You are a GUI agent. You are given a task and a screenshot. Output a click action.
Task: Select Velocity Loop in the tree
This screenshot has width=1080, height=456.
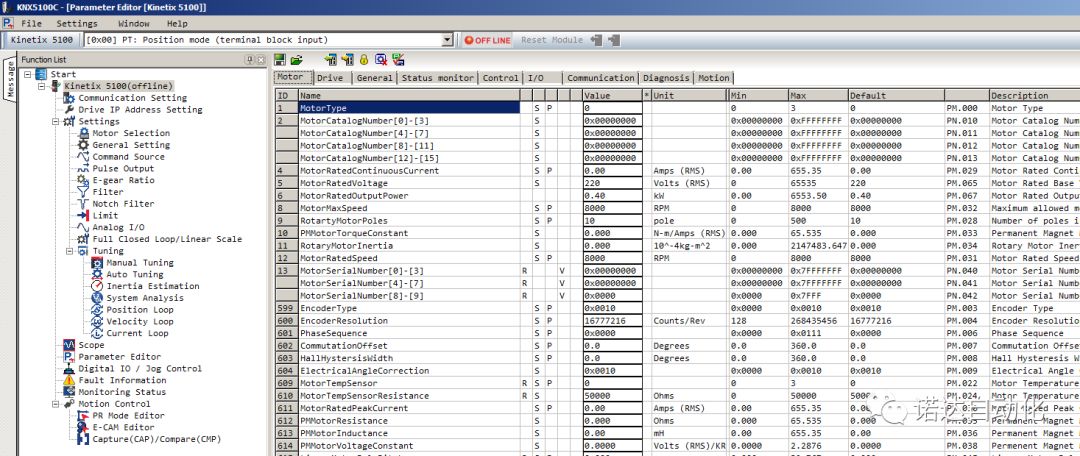pos(140,321)
